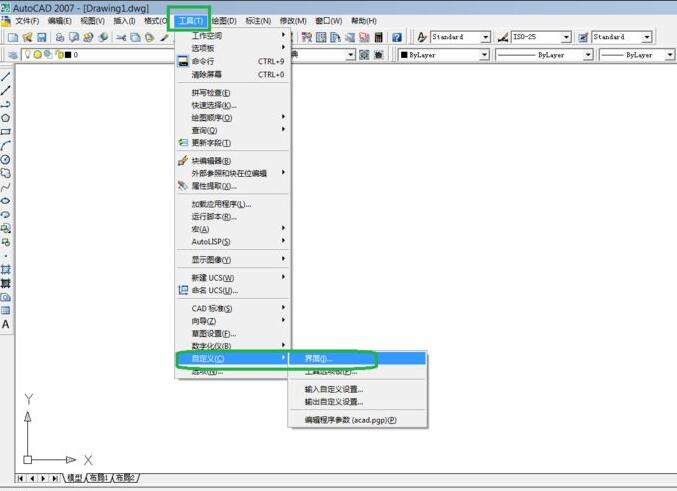
Task: Select the Construction Line tool
Action: tap(6, 91)
